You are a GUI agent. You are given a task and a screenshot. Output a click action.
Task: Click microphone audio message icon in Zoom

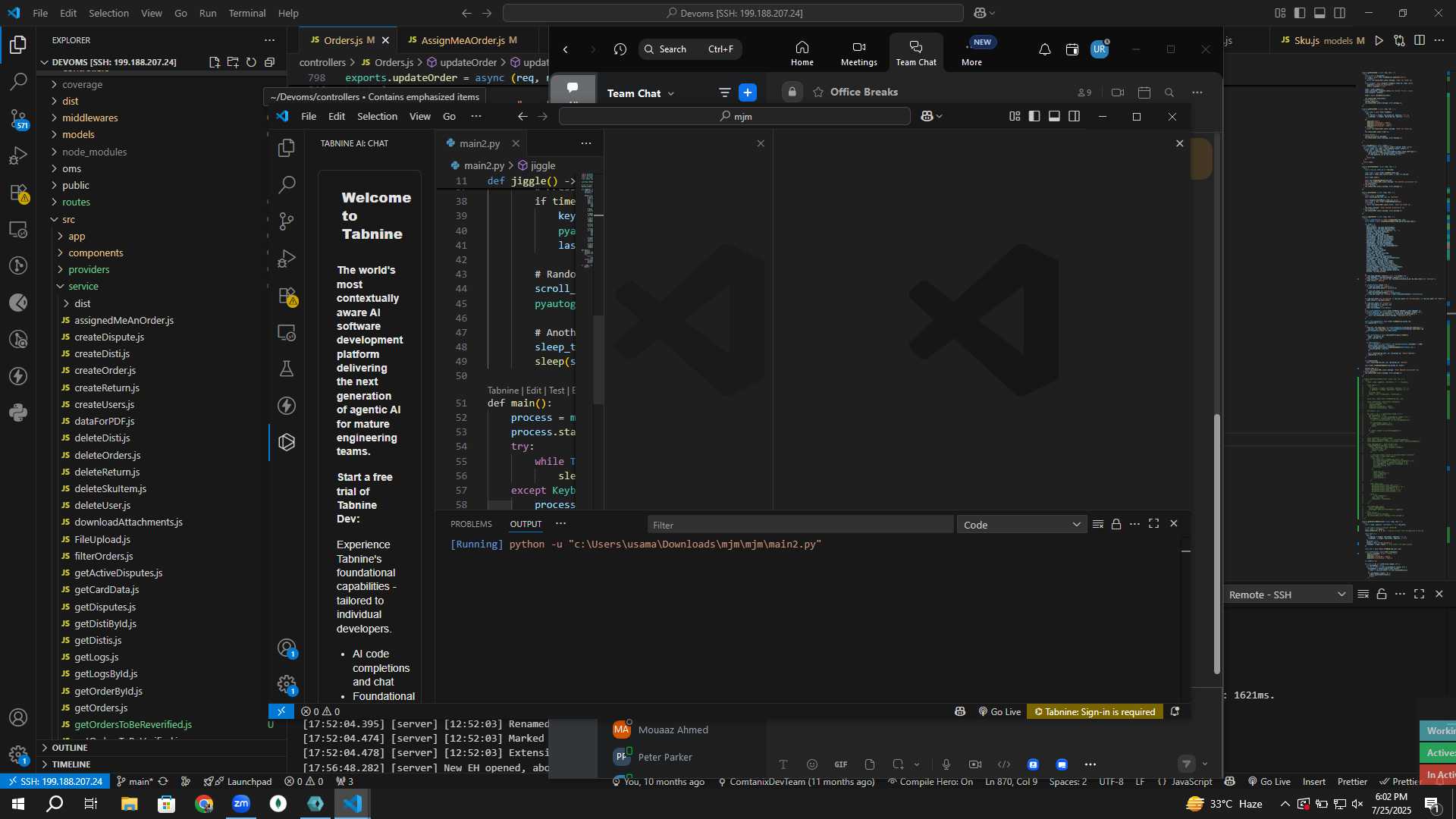[x=946, y=764]
